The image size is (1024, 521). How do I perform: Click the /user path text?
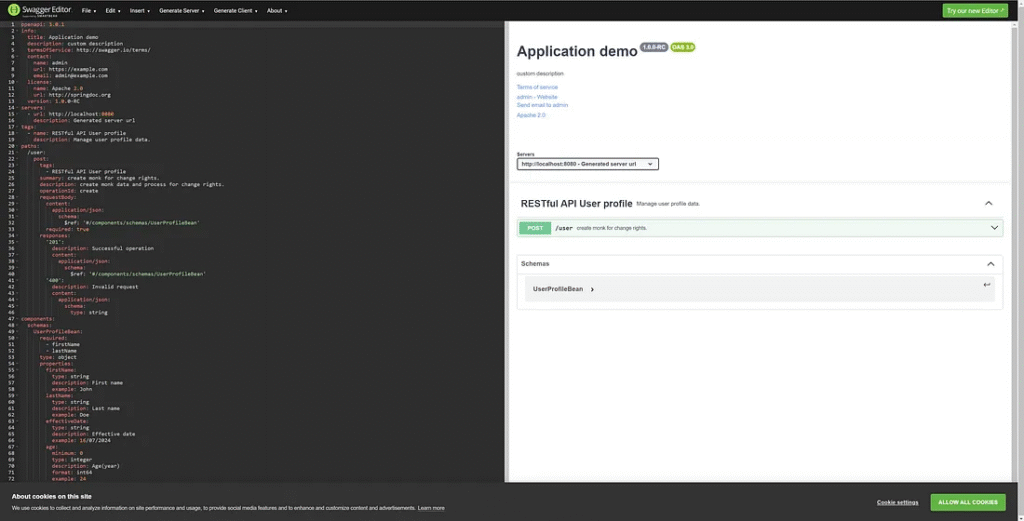(x=564, y=228)
